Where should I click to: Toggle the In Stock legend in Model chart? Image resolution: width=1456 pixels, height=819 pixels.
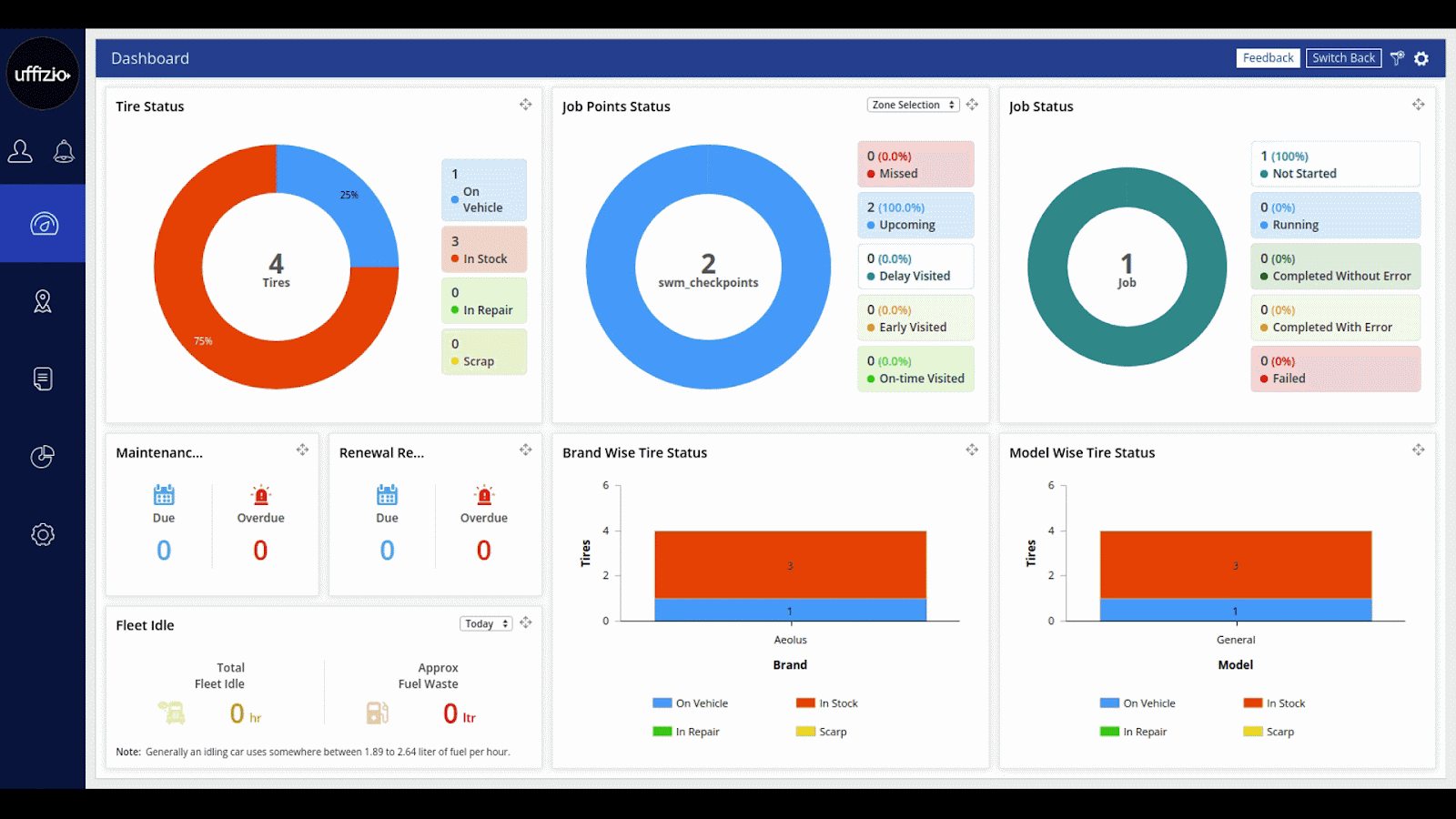point(1274,703)
